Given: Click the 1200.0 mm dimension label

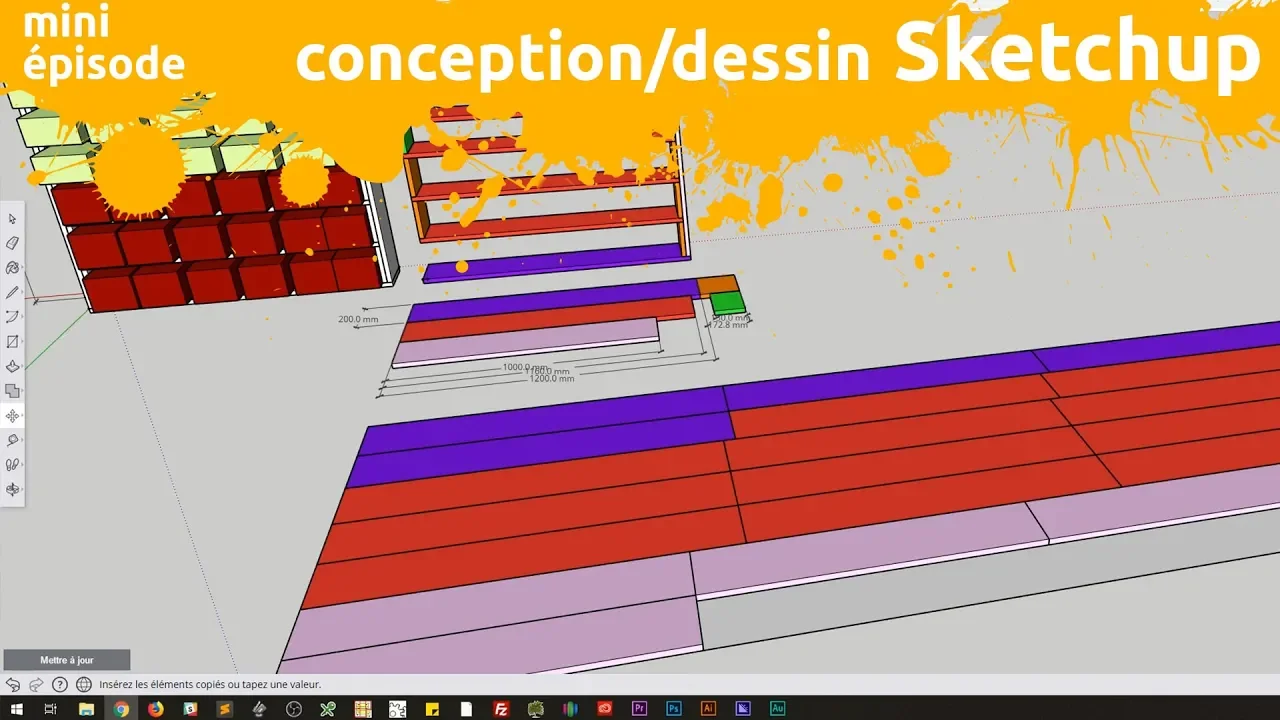Looking at the screenshot, I should point(551,378).
